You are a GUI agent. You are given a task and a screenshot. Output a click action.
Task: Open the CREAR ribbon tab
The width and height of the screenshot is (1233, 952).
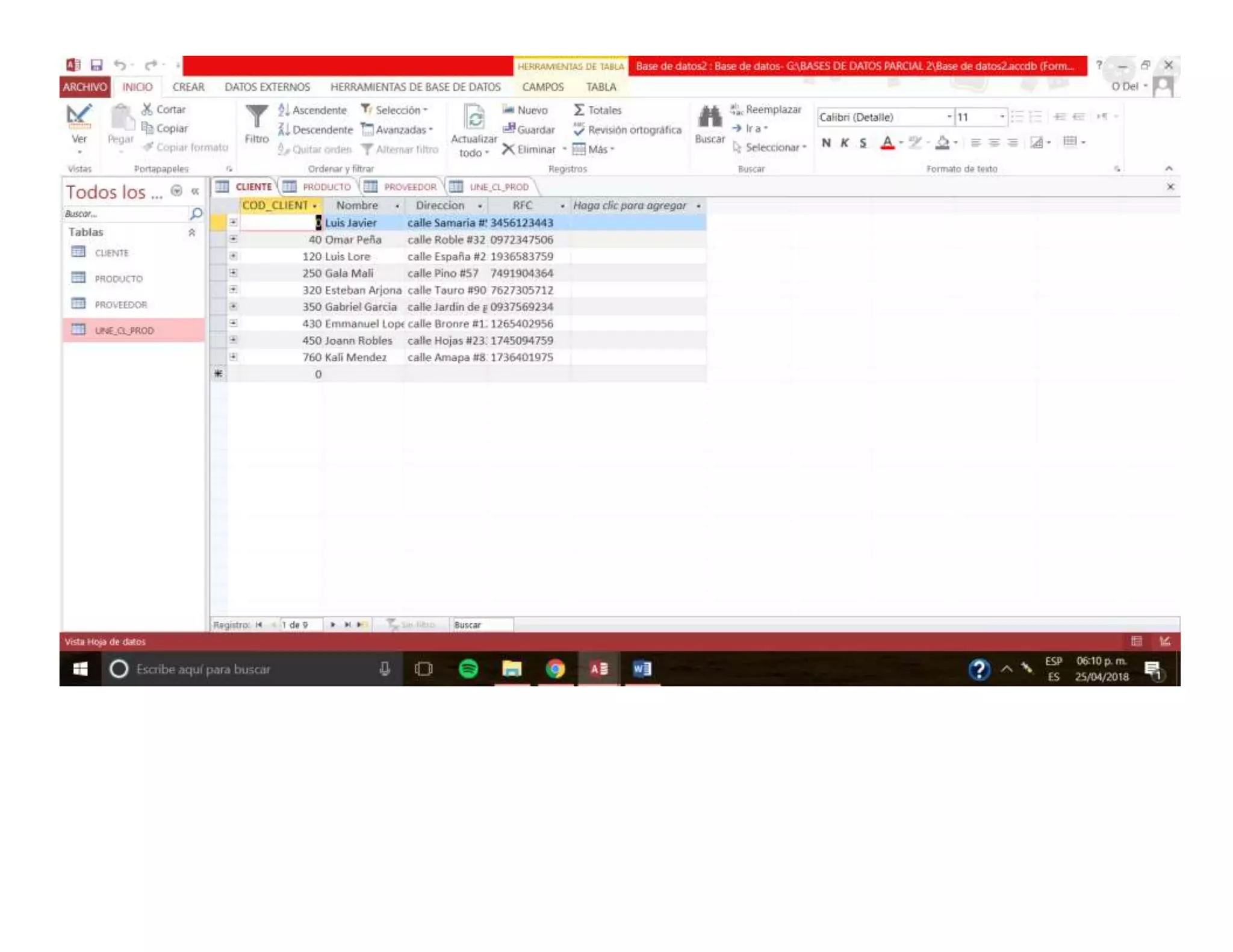pos(188,87)
